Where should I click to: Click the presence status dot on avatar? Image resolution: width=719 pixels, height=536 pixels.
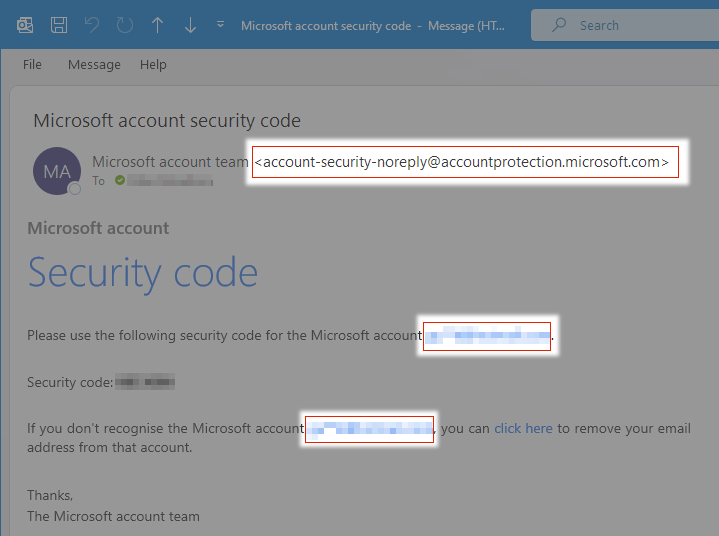click(74, 188)
